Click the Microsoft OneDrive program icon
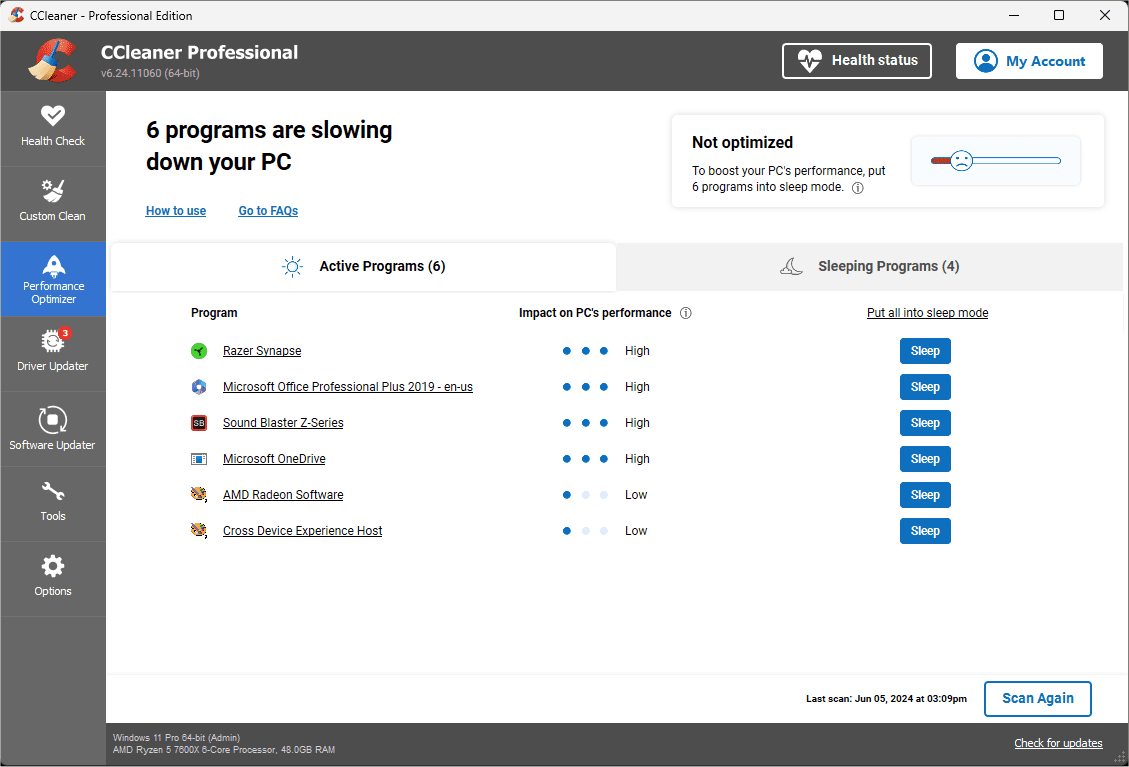Screen dimensions: 1129x767 pos(198,459)
